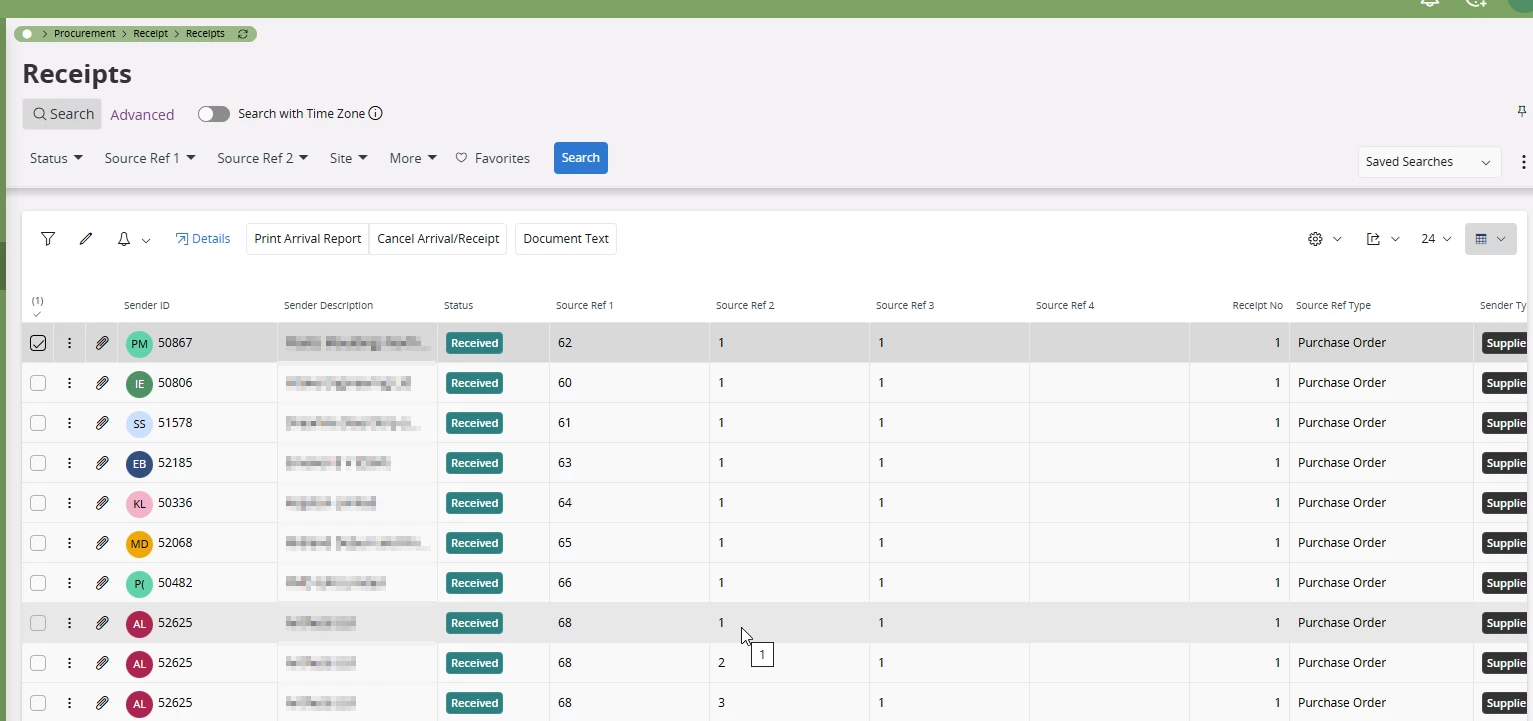Tick the checkbox for sender 50482
Viewport: 1533px width, 721px height.
coord(38,583)
